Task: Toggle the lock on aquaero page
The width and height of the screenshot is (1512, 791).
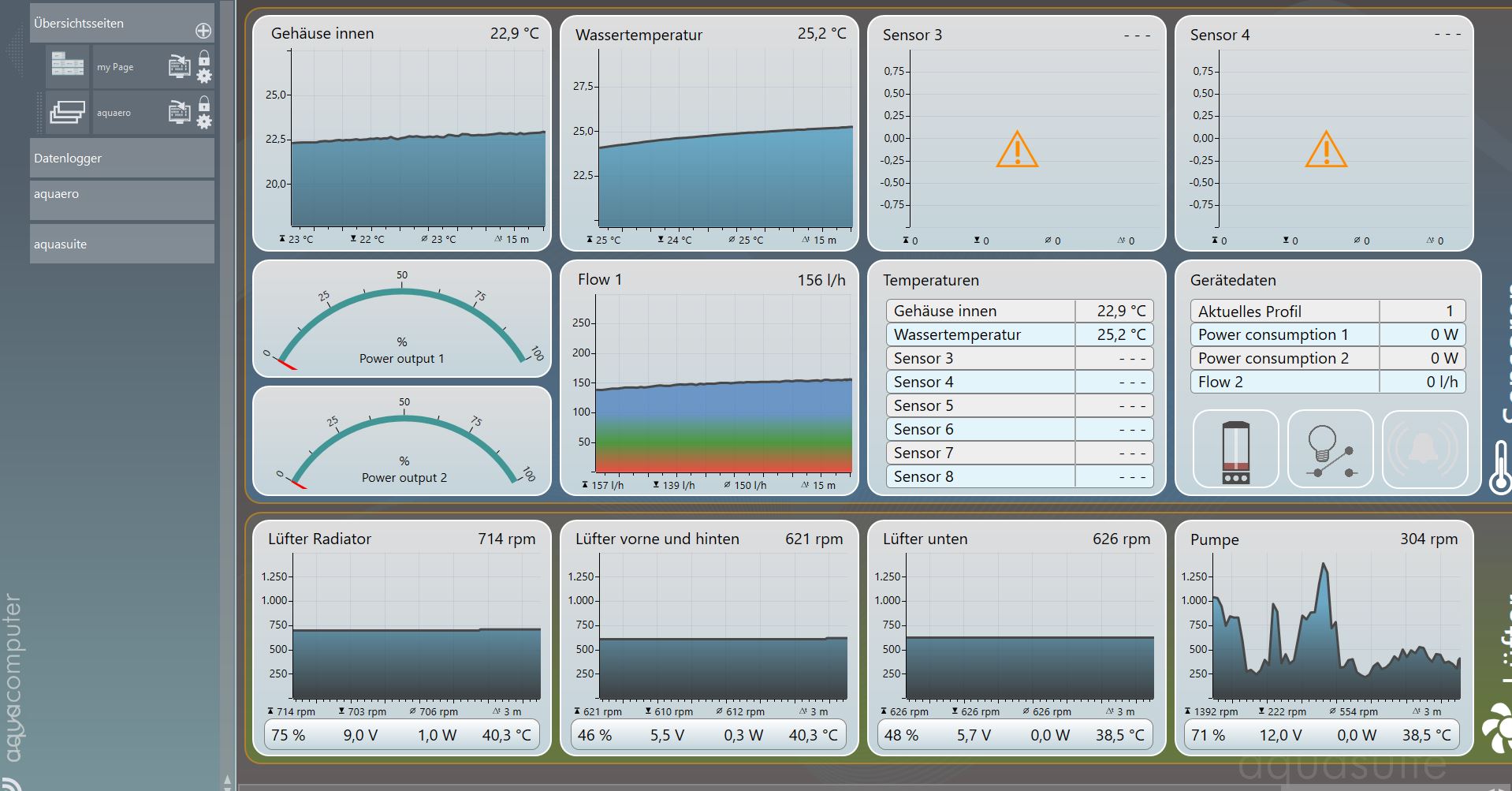Action: 204,103
